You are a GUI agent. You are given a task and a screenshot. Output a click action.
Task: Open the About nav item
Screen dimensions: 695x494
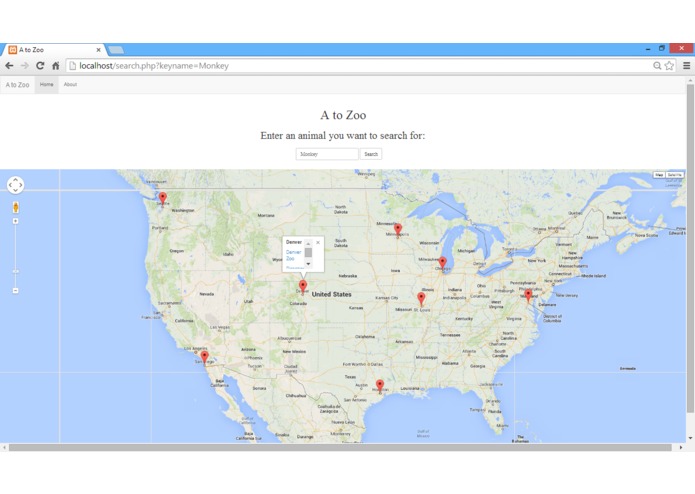point(70,84)
